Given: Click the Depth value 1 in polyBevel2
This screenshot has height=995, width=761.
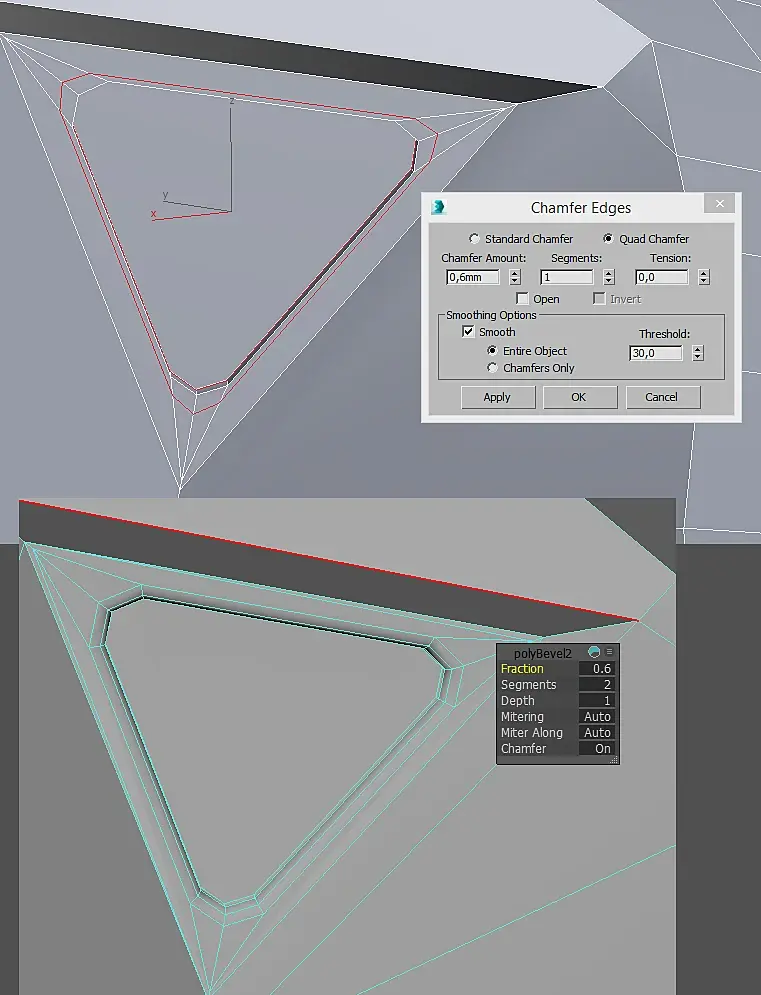Looking at the screenshot, I should [x=597, y=701].
